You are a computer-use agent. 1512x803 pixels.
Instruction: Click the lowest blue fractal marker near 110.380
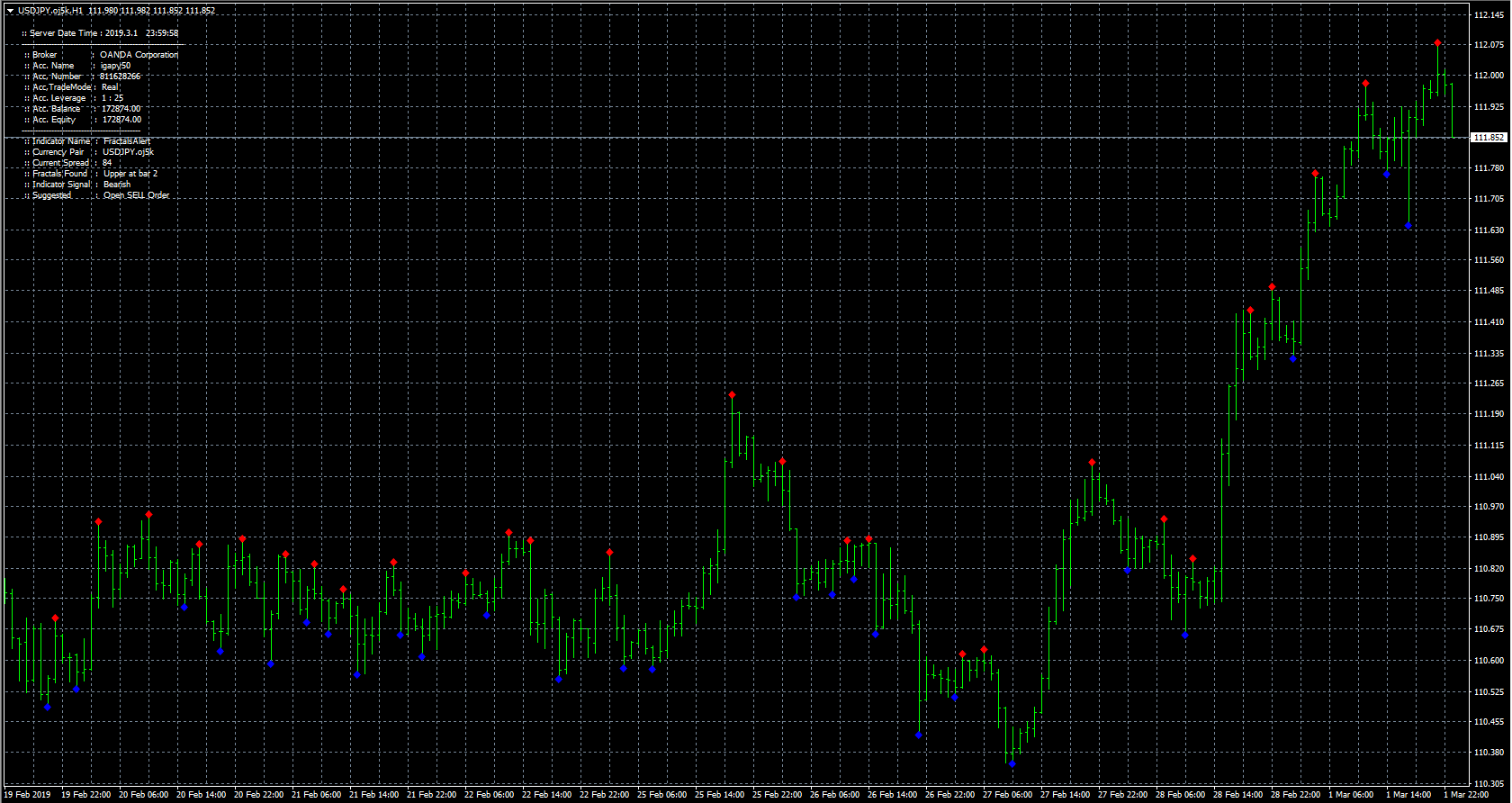click(1012, 764)
